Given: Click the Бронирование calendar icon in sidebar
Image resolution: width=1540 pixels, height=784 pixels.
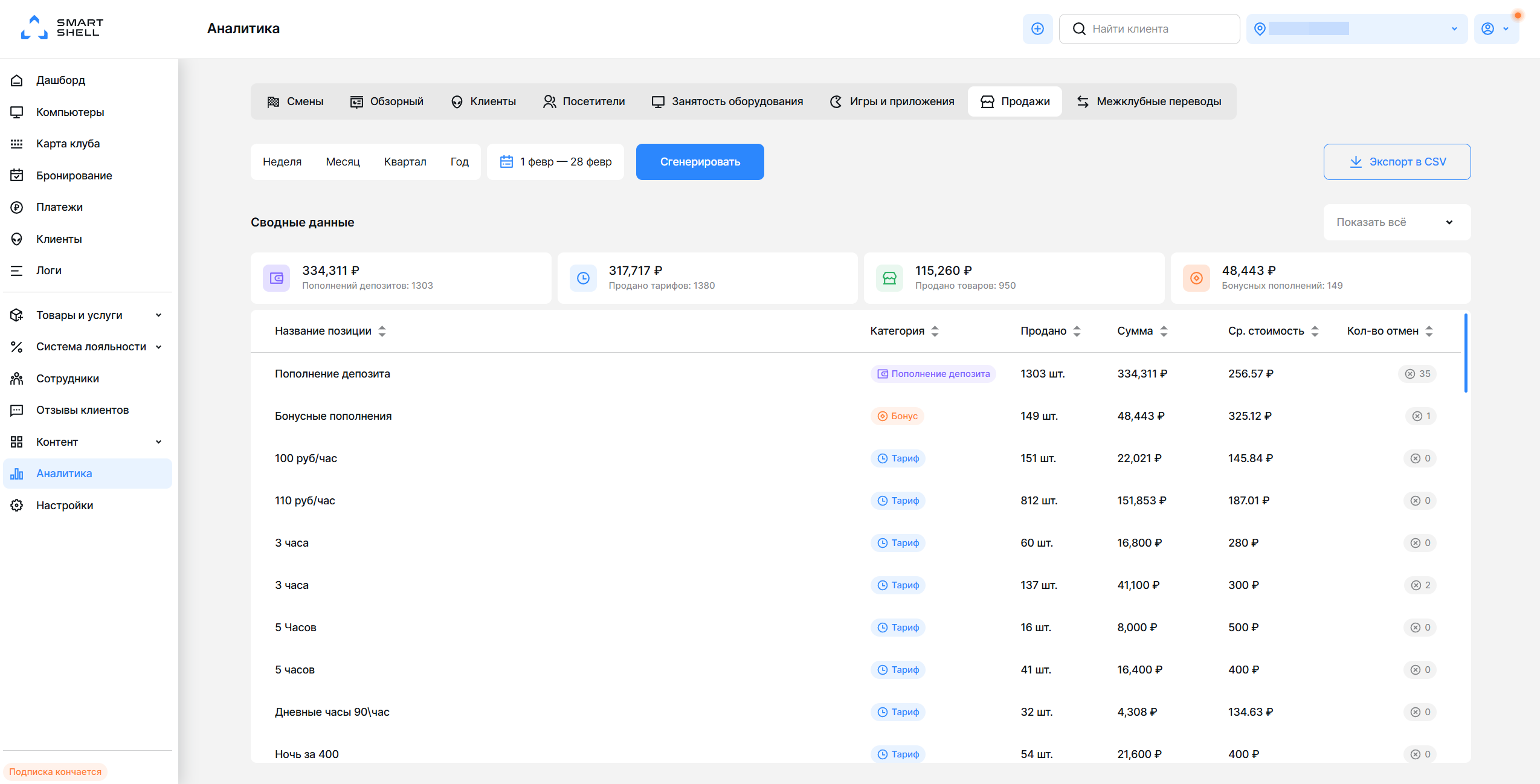Looking at the screenshot, I should pos(17,176).
